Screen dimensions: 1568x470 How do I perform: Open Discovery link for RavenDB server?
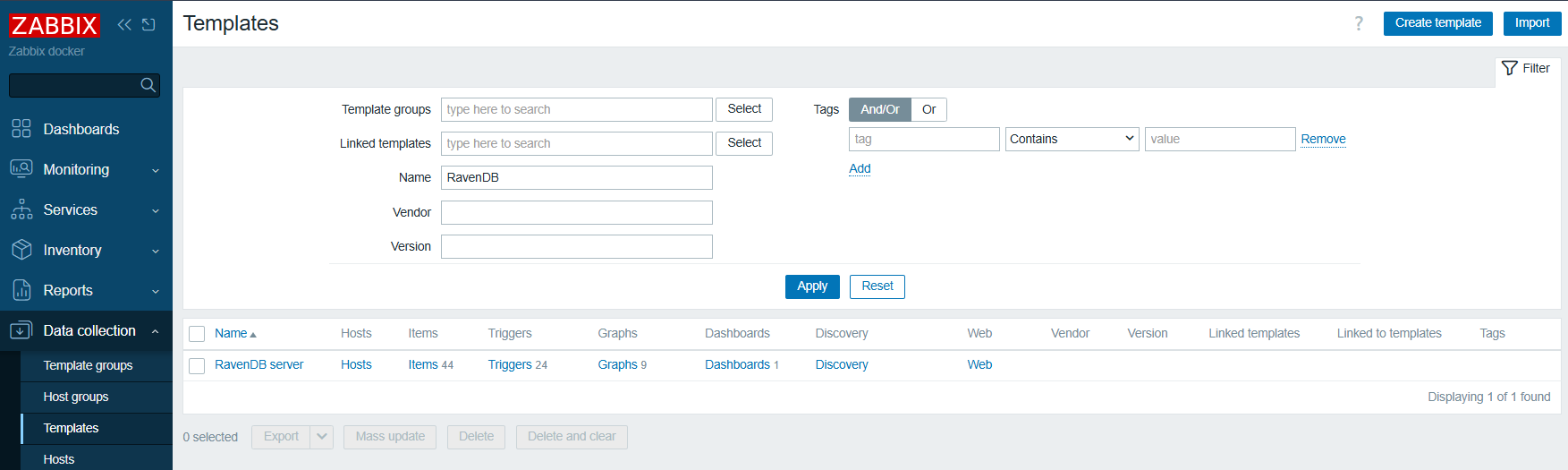click(842, 364)
